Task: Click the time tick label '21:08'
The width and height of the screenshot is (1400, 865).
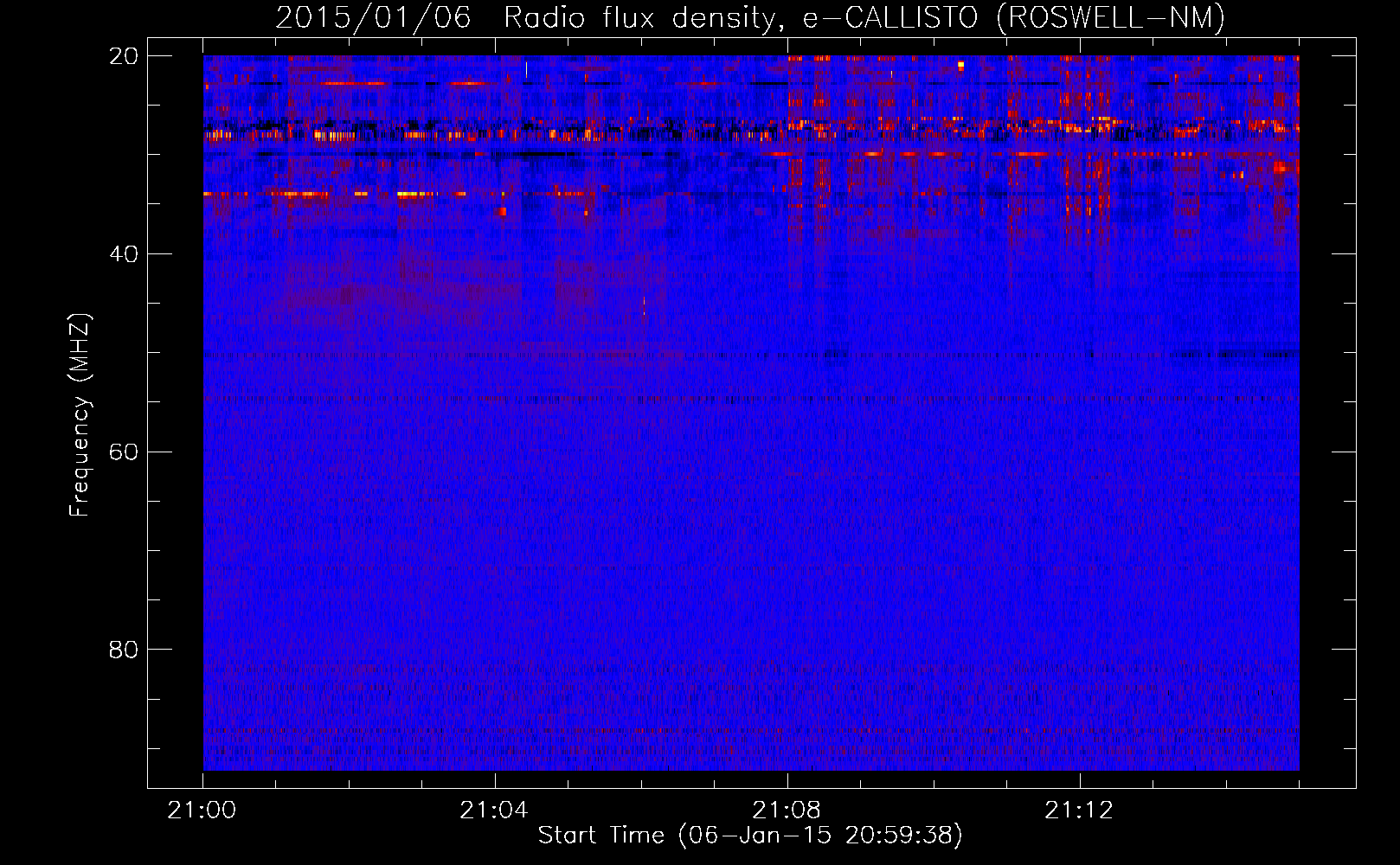Action: 787,811
